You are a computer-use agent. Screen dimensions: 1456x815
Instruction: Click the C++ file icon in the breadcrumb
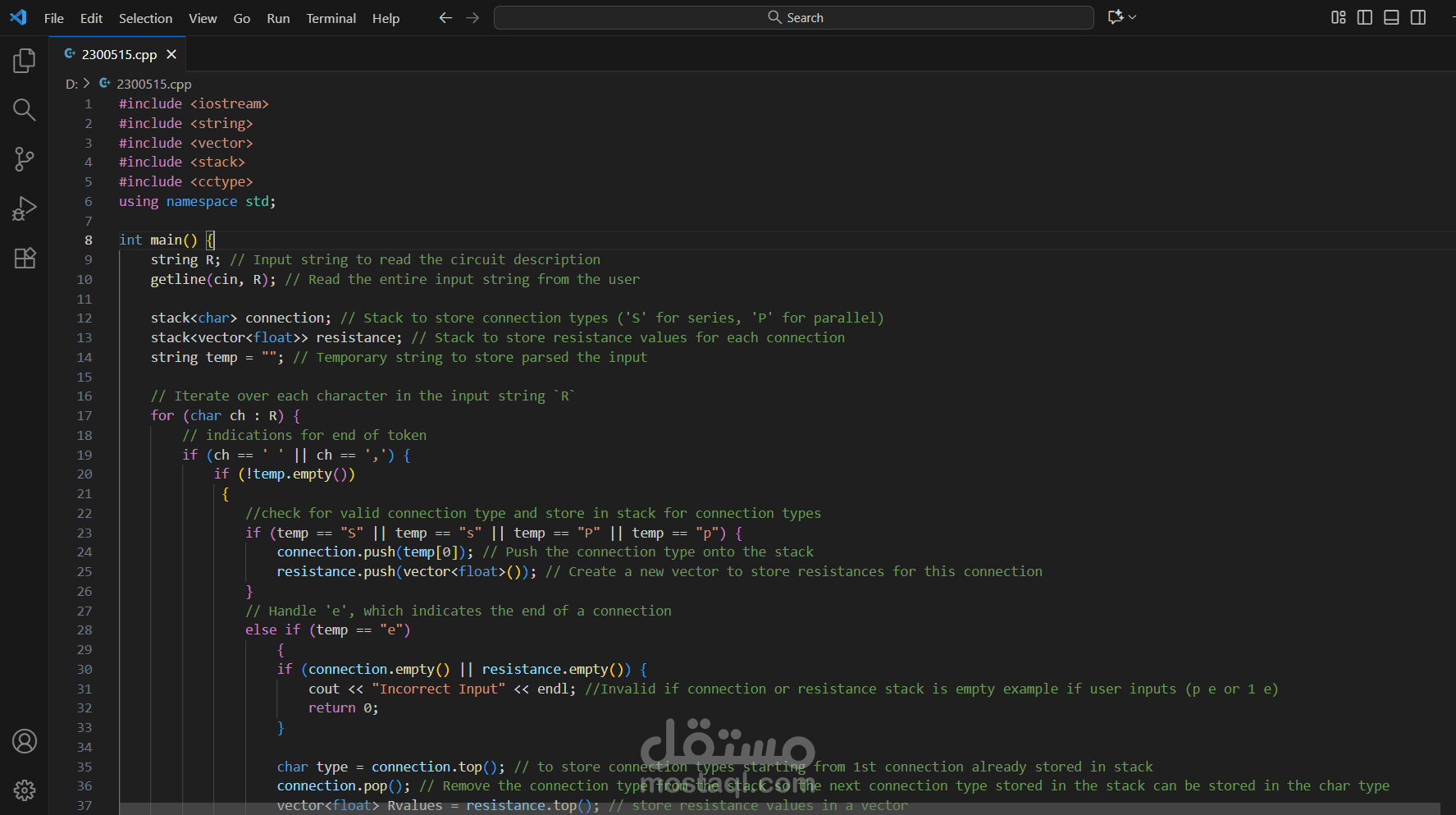tap(105, 83)
